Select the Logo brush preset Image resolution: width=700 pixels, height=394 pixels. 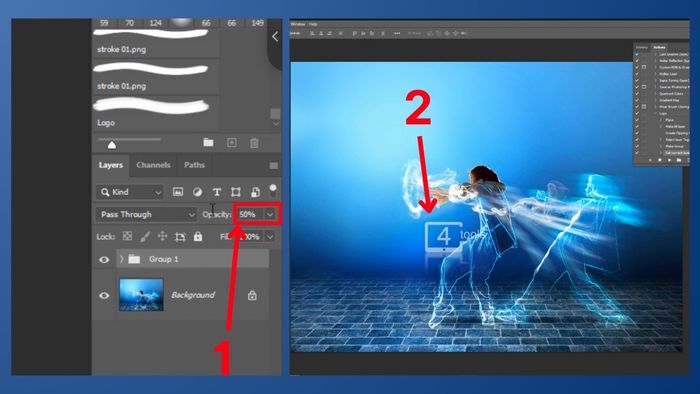pyautogui.click(x=155, y=113)
